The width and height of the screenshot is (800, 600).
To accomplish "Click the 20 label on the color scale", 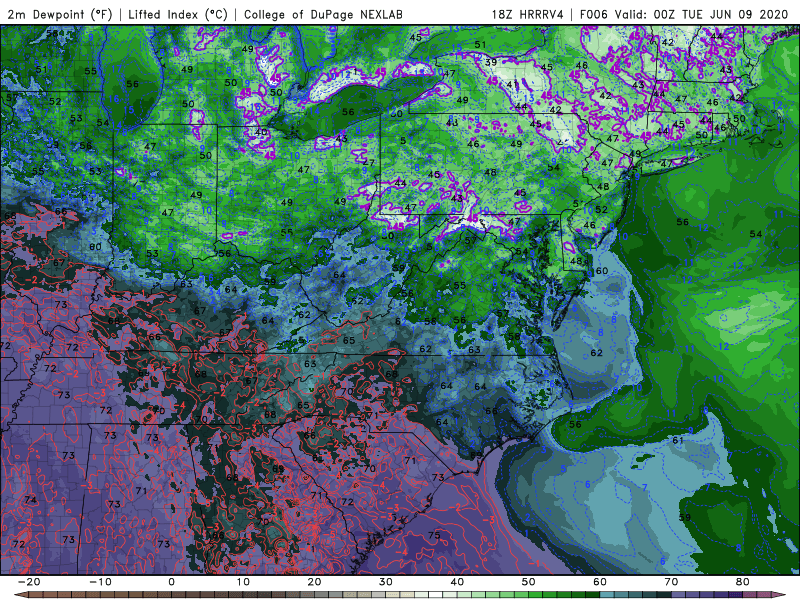I will (x=314, y=582).
